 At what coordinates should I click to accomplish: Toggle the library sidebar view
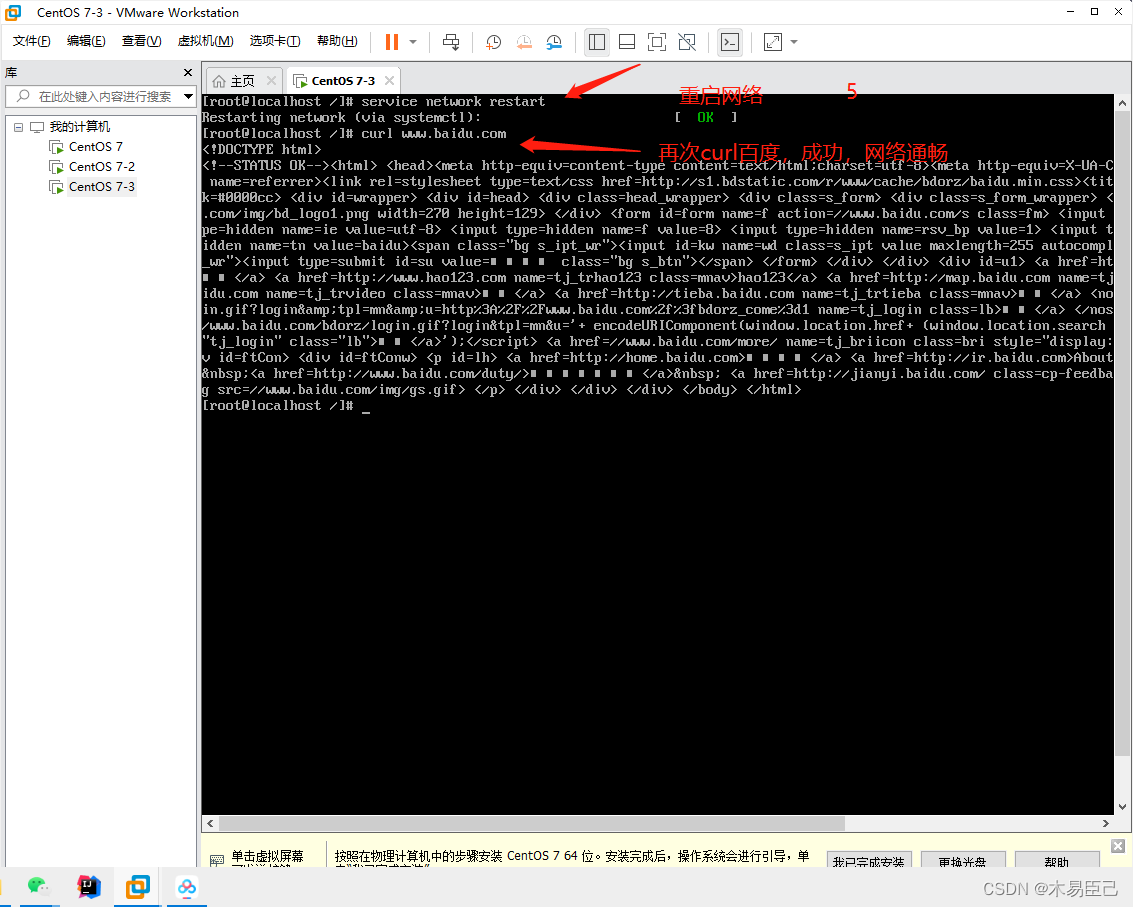tap(597, 42)
